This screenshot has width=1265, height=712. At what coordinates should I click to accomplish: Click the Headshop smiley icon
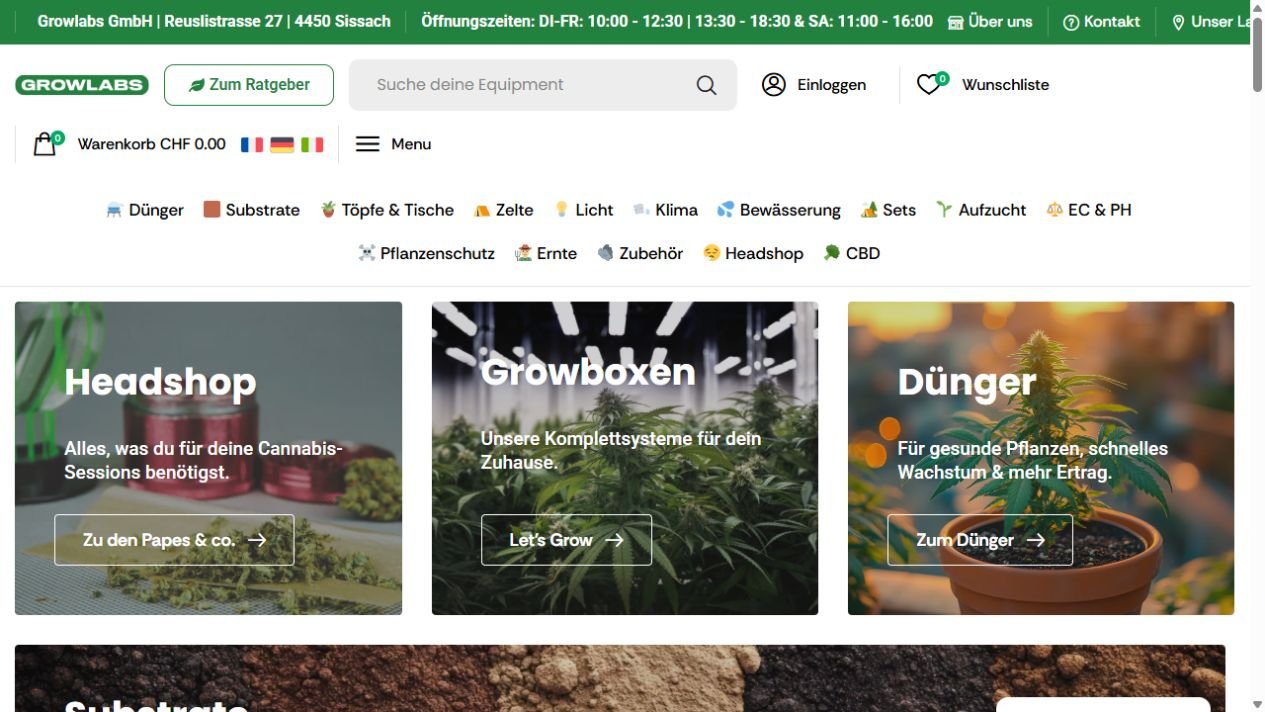[711, 253]
